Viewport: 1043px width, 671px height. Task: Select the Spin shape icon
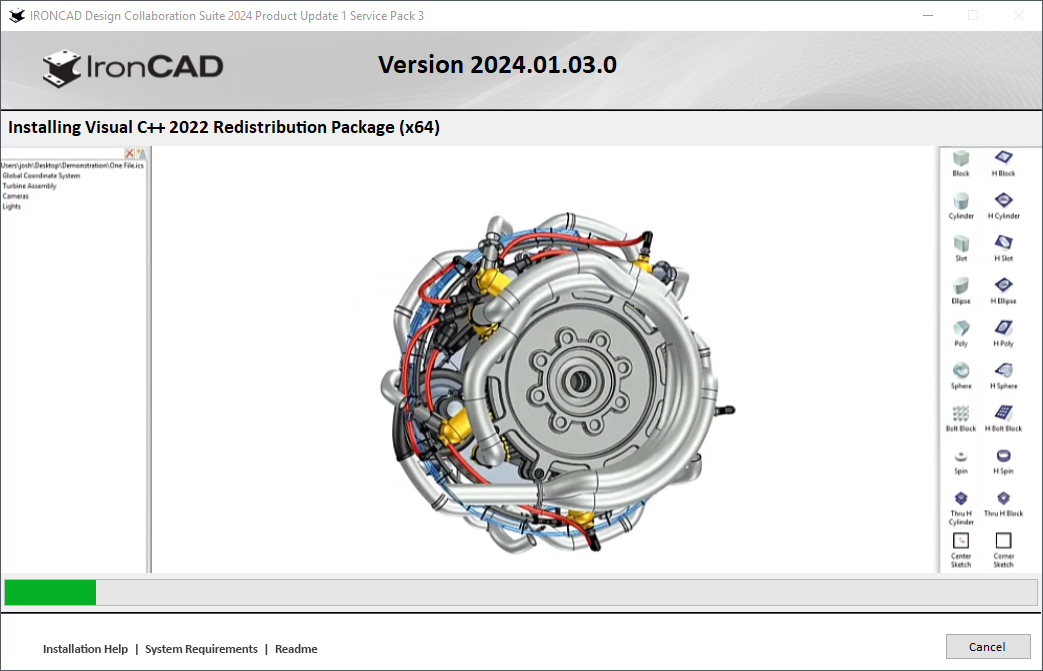961,456
